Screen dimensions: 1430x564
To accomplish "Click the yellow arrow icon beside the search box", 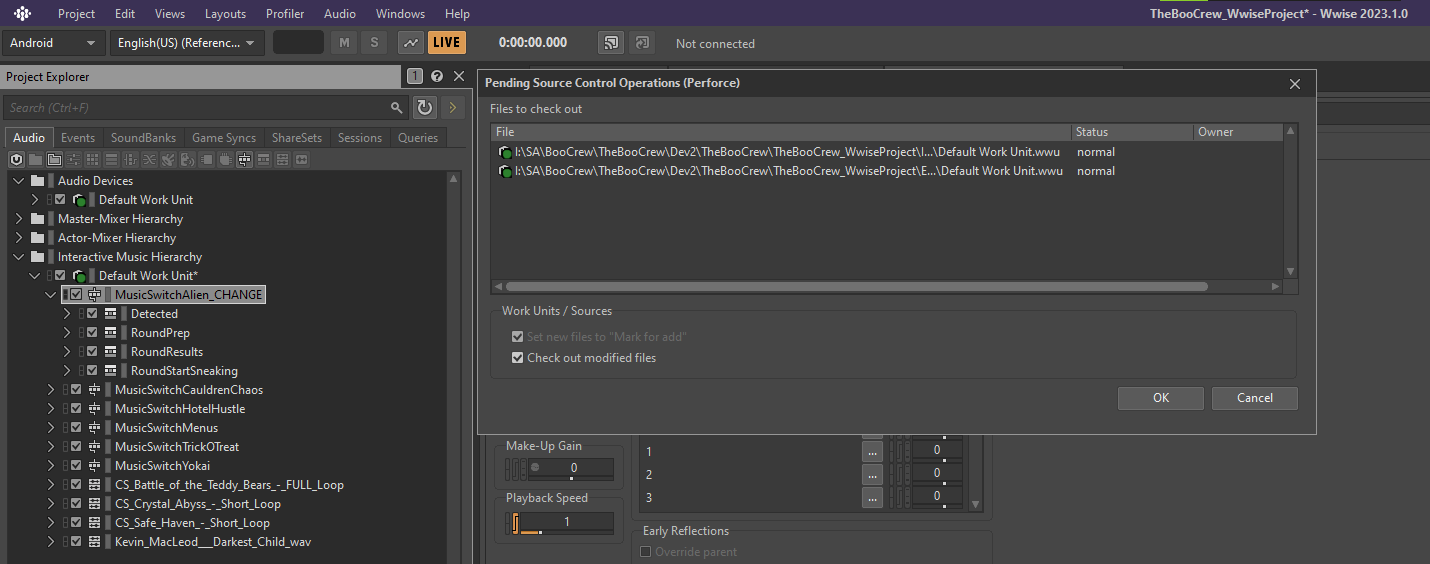I will [453, 107].
